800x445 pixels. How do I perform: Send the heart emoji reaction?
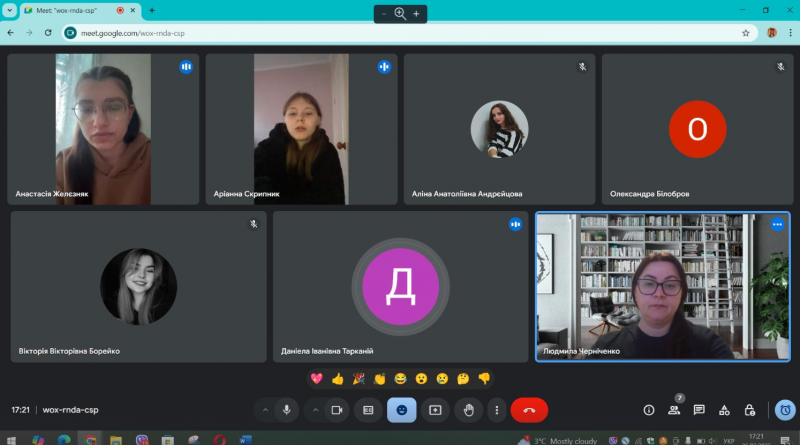click(317, 379)
